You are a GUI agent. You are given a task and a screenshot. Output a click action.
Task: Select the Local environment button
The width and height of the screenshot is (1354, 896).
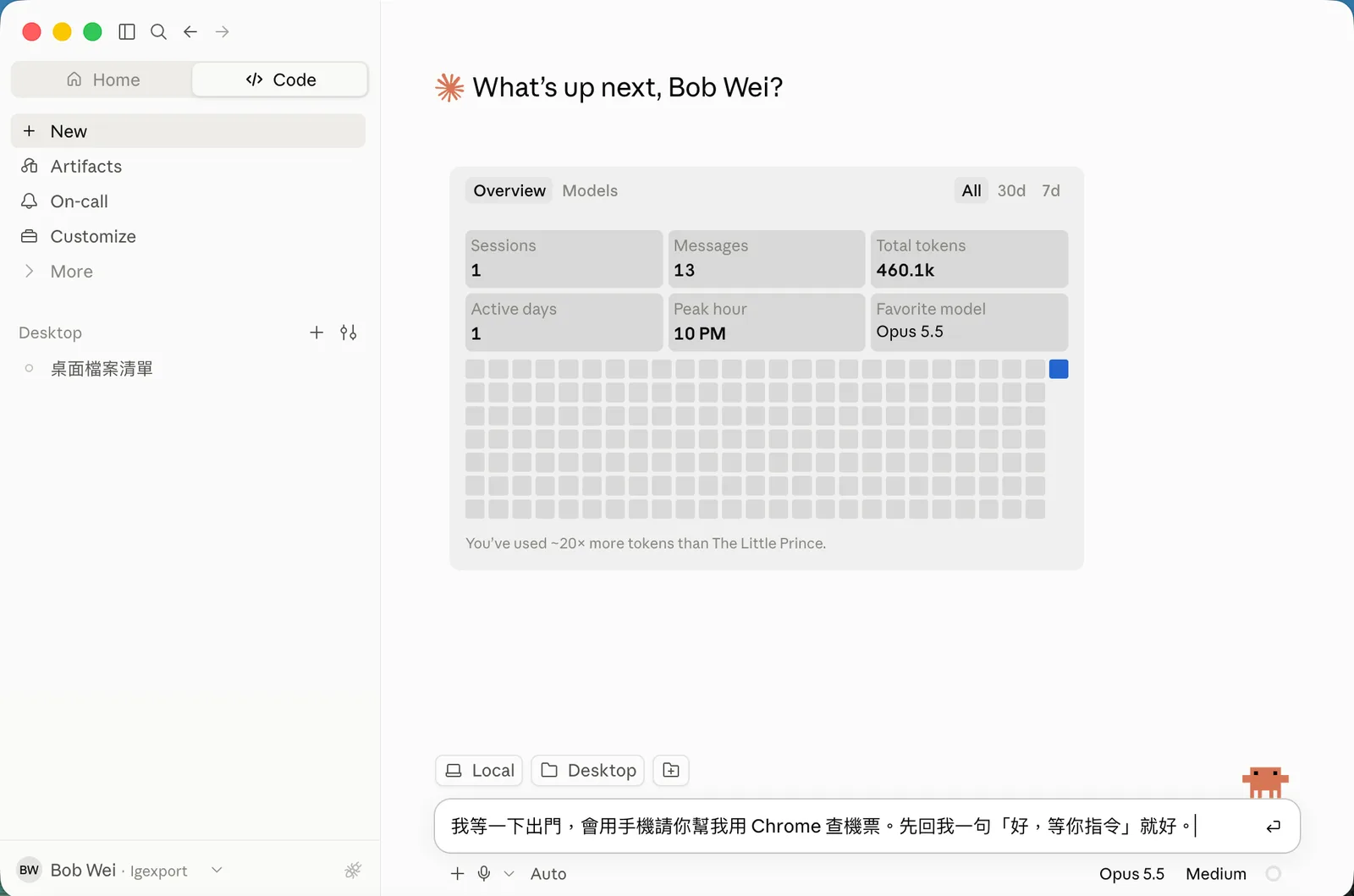pyautogui.click(x=479, y=770)
